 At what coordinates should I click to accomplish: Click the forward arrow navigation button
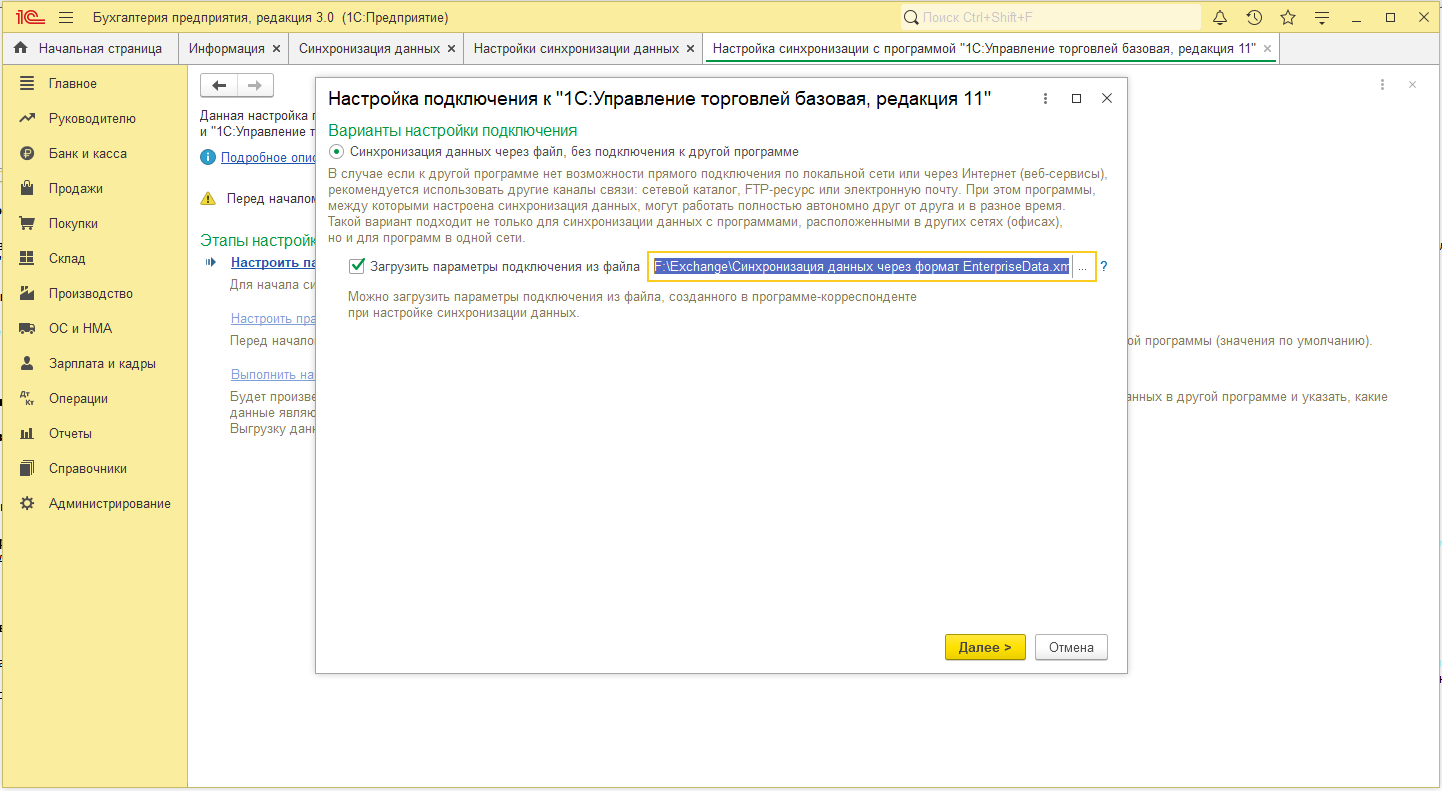(255, 86)
